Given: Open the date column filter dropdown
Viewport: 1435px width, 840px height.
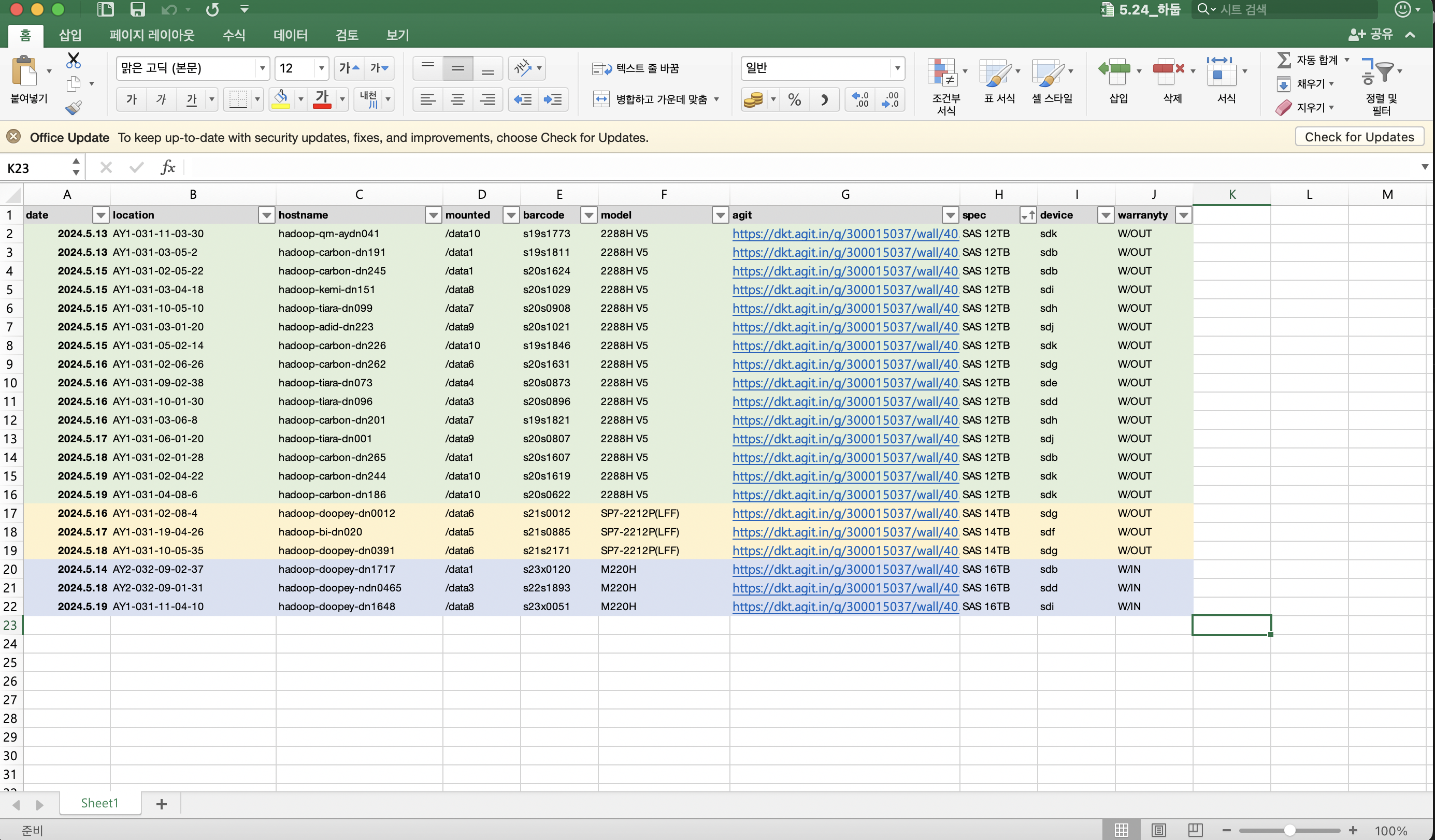Looking at the screenshot, I should click(x=101, y=215).
